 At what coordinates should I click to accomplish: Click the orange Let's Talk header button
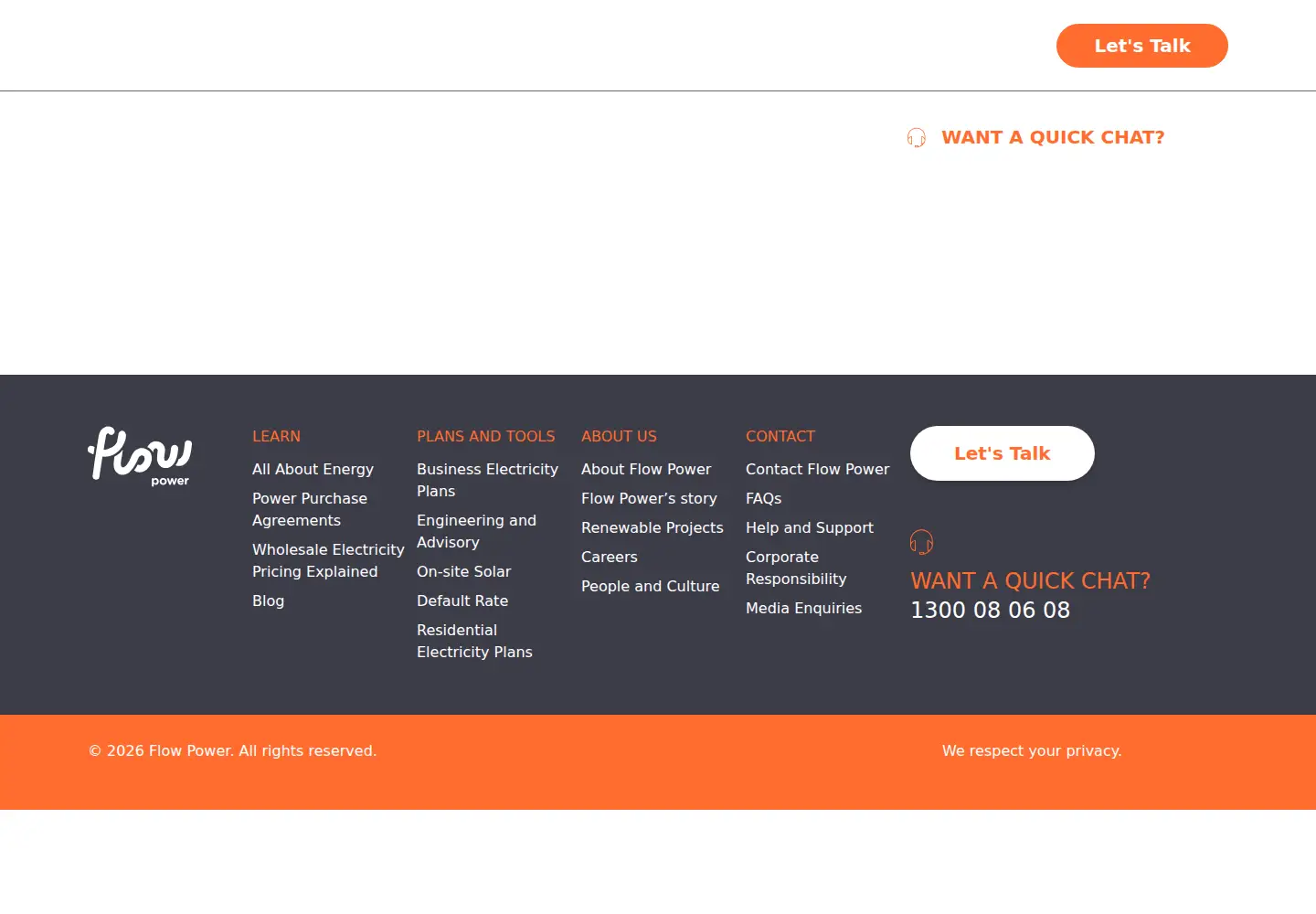click(1141, 46)
